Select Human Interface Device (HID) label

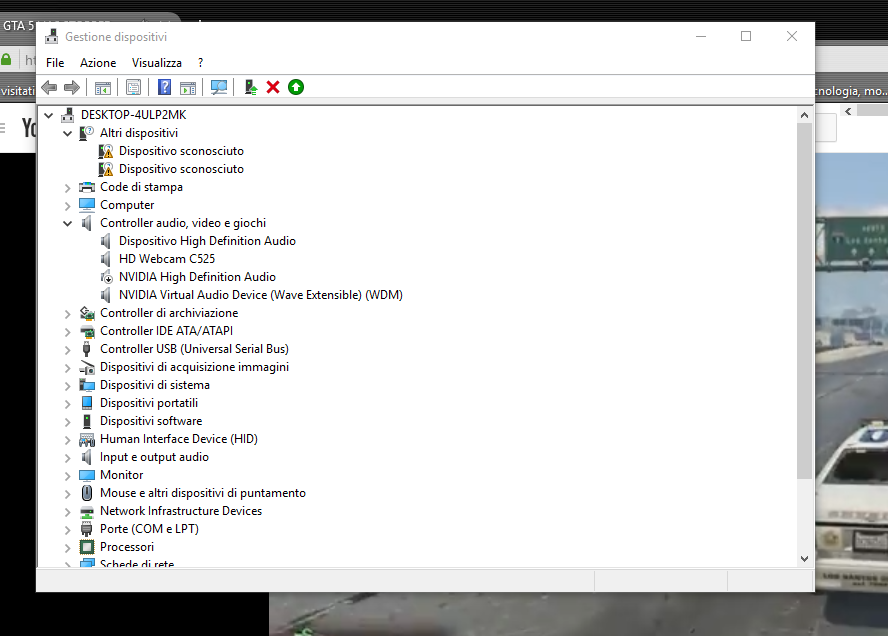(x=179, y=439)
